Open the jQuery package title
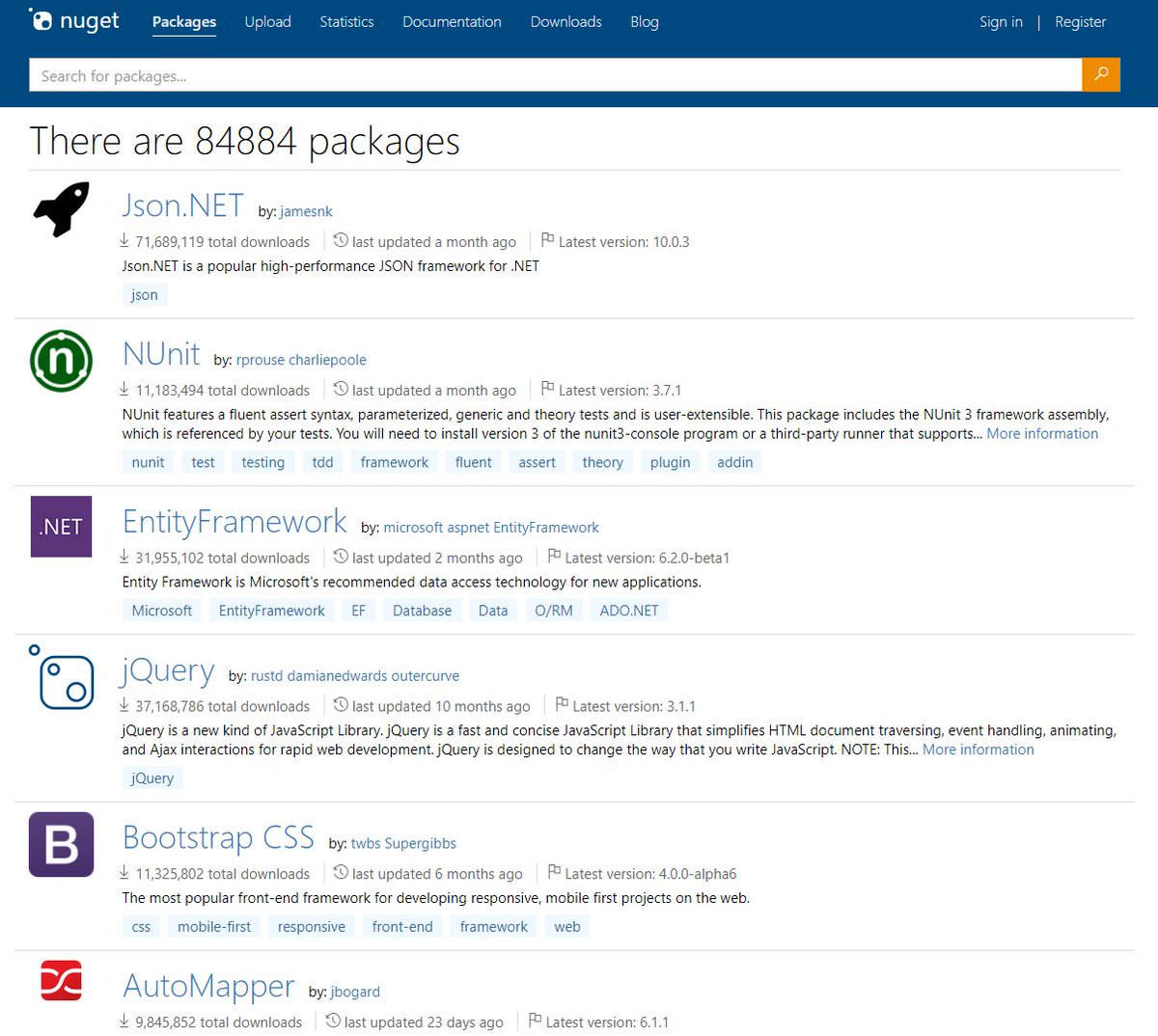Screen dimensions: 1158x1036 tap(168, 670)
